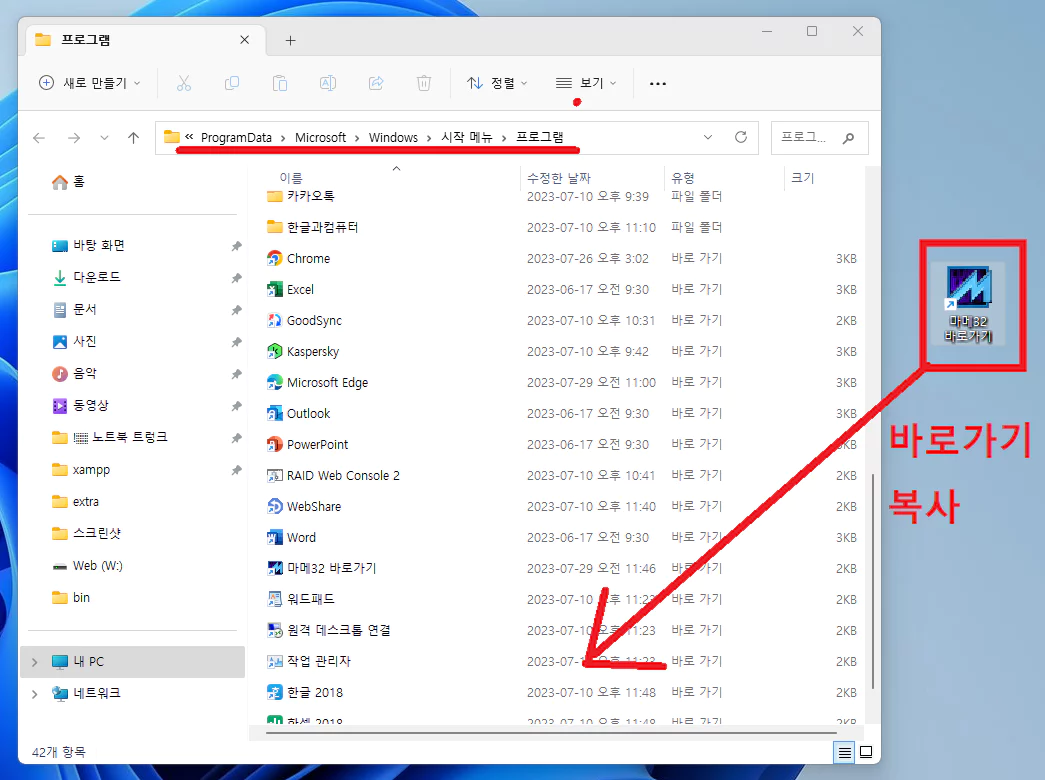Open 사진 in the navigation pane
The height and width of the screenshot is (780, 1045).
[75, 341]
